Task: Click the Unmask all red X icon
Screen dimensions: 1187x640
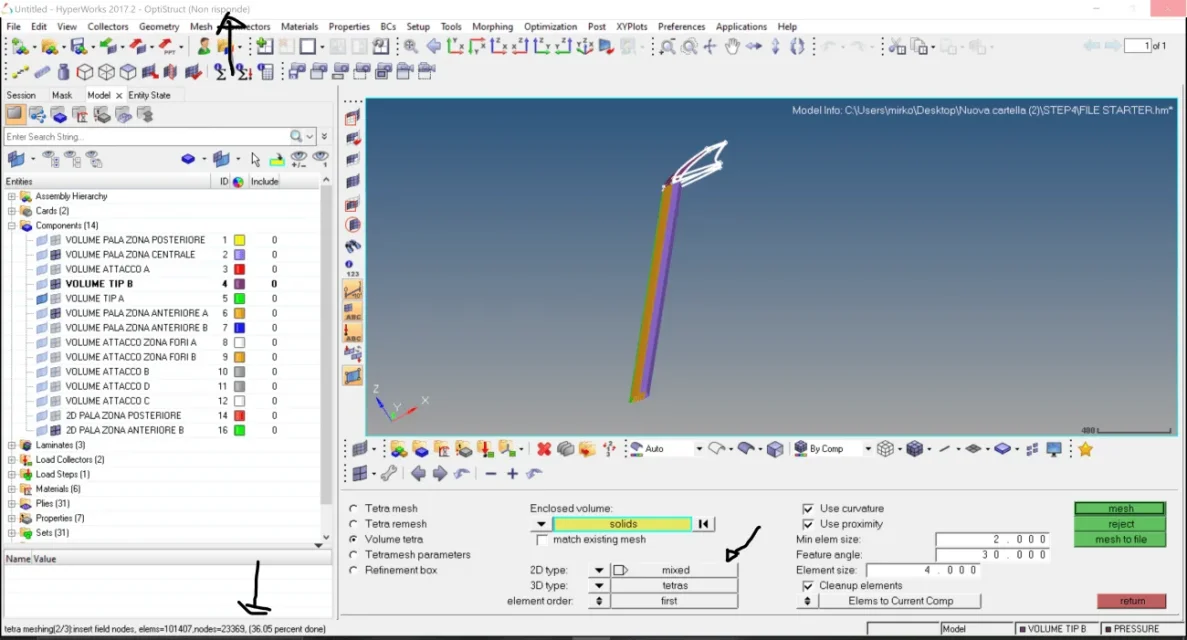Action: click(x=544, y=449)
